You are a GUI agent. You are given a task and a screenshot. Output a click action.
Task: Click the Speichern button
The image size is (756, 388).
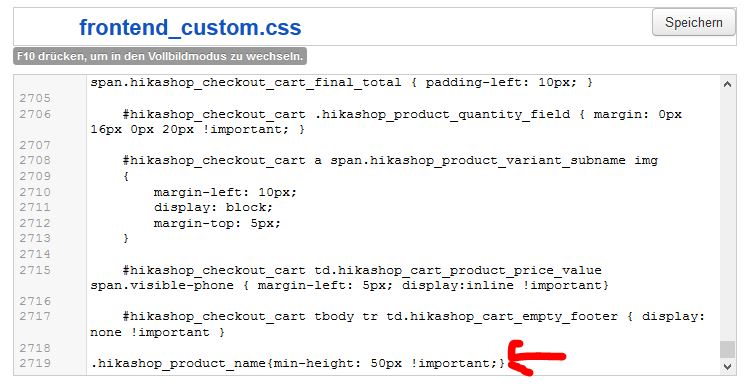click(693, 23)
